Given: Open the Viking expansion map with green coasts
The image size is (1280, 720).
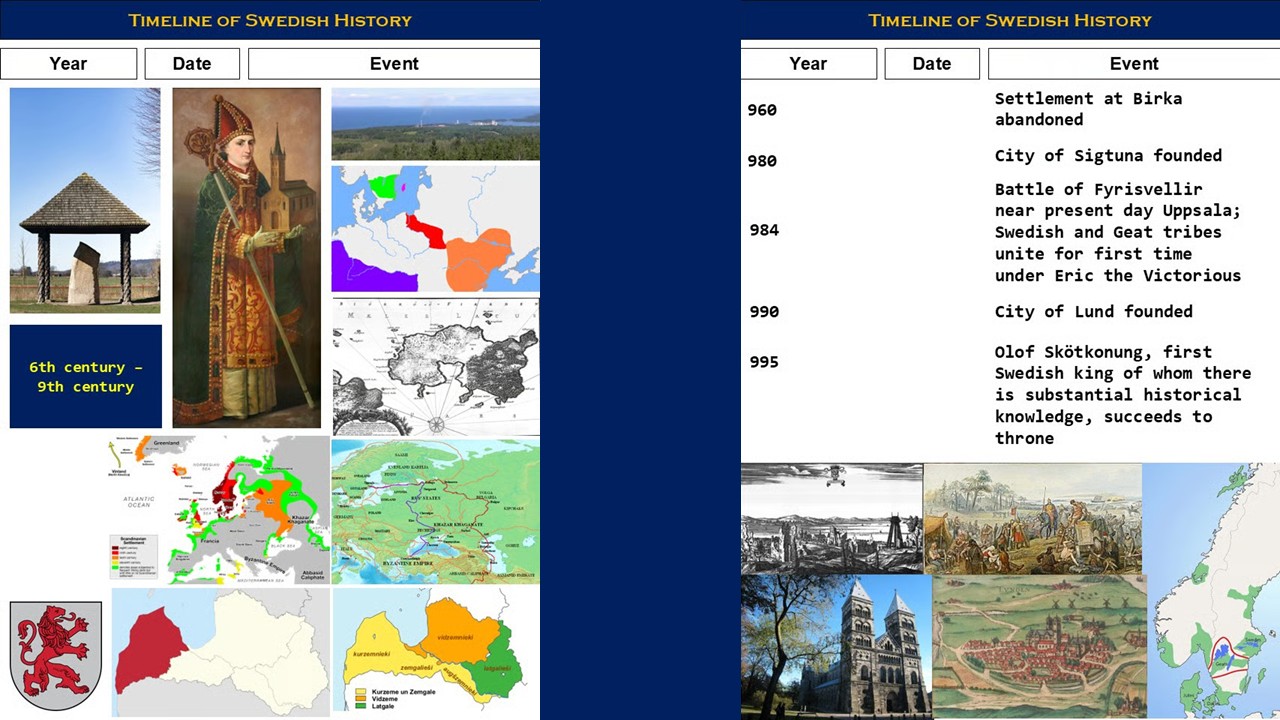Looking at the screenshot, I should [x=218, y=510].
